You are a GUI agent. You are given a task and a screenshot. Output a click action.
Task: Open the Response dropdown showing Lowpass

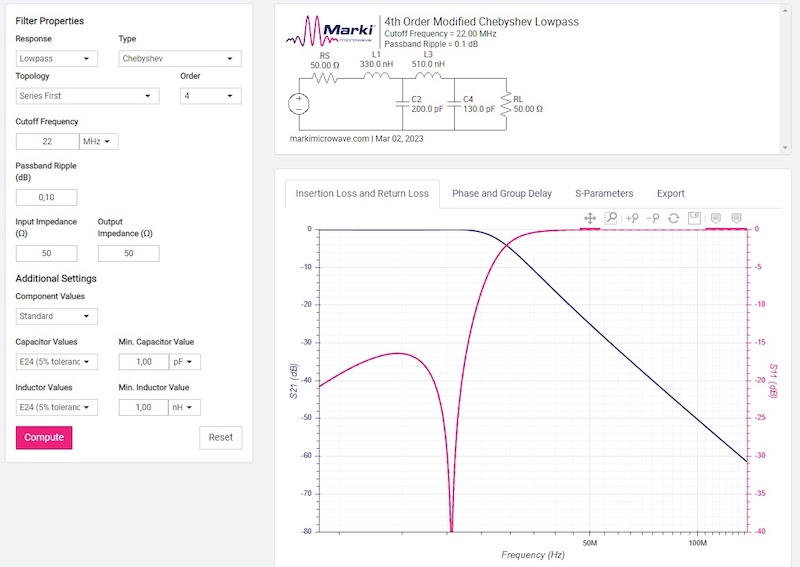pos(56,59)
